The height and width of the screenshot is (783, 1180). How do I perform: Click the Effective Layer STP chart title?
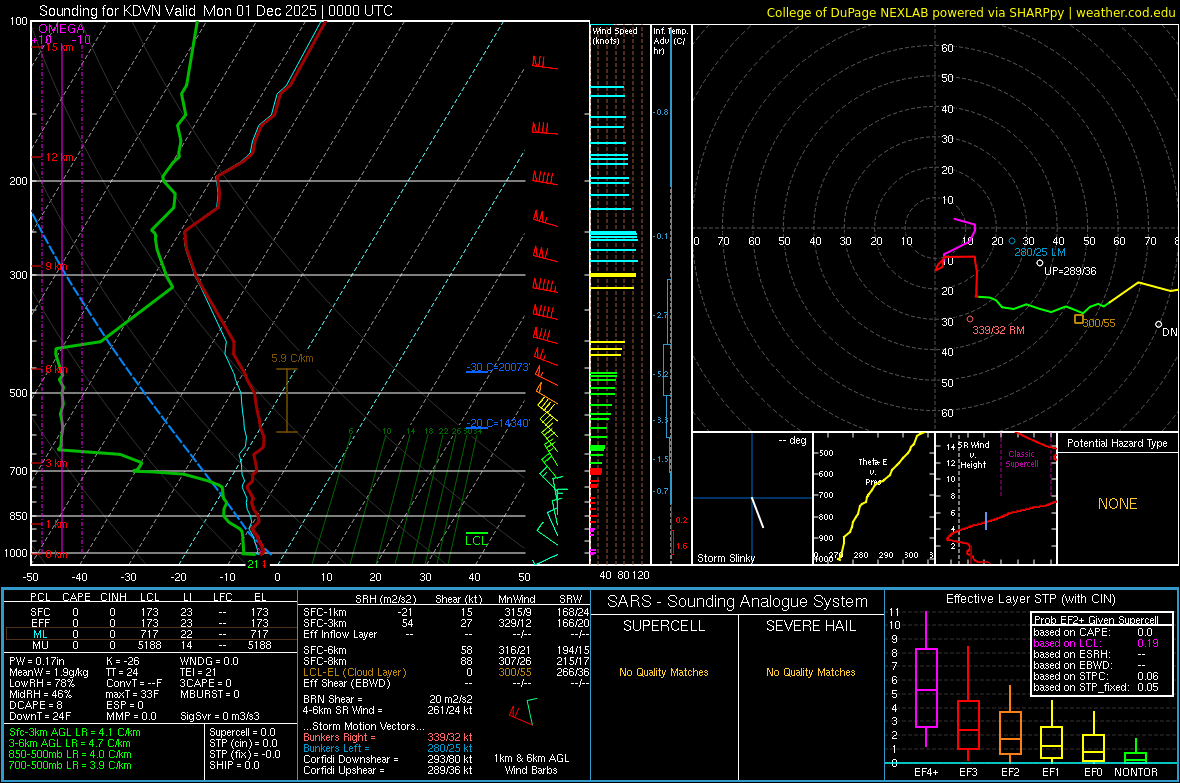pyautogui.click(x=1030, y=599)
